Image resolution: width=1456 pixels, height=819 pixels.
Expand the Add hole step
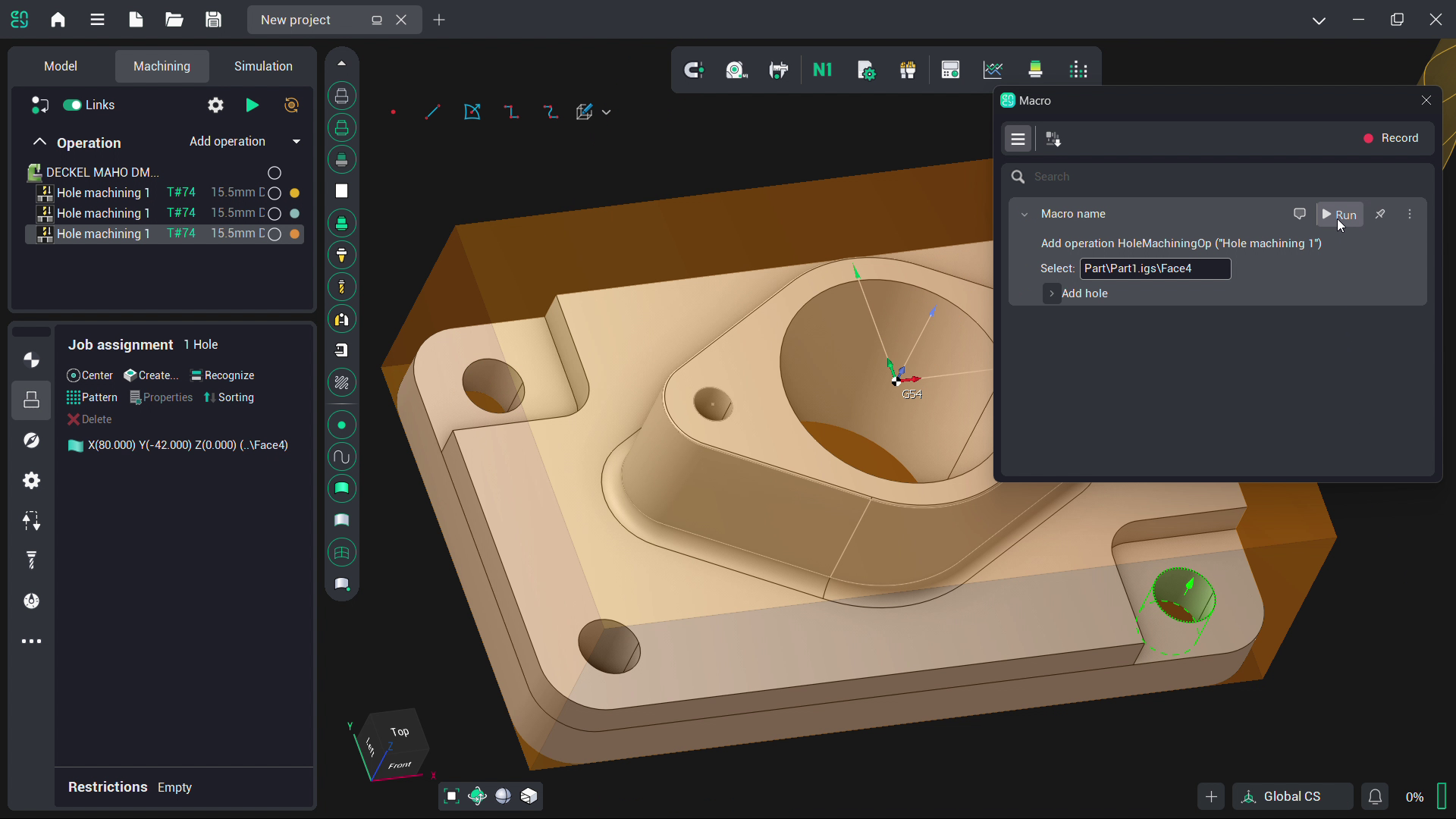tap(1052, 293)
